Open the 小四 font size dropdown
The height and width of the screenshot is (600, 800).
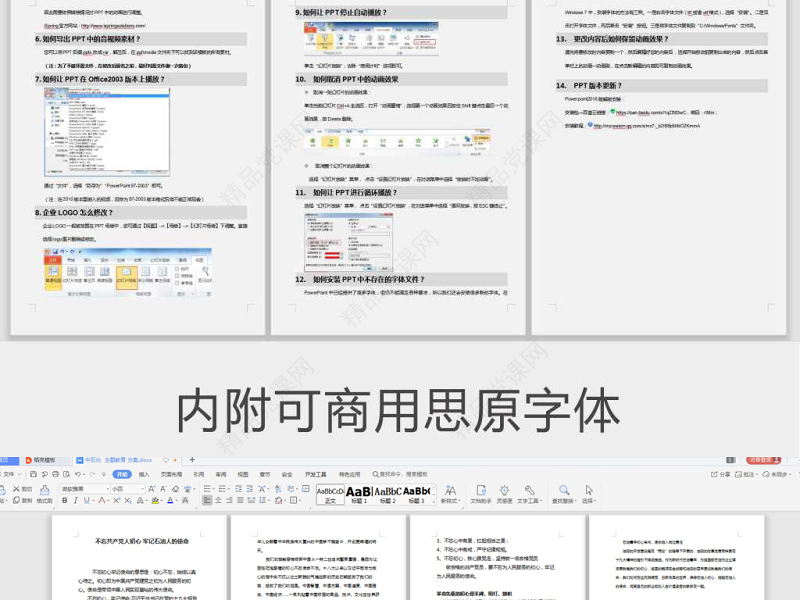144,489
